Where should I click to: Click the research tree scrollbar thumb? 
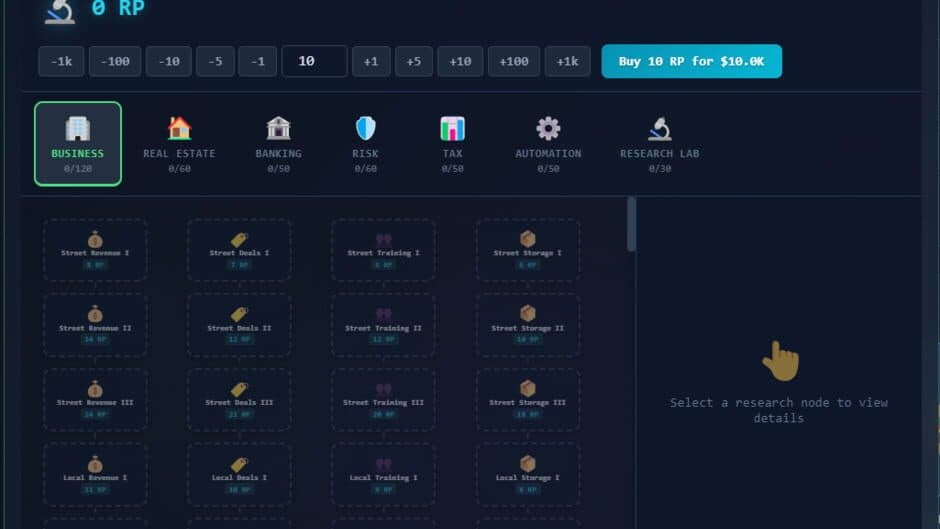tap(631, 224)
